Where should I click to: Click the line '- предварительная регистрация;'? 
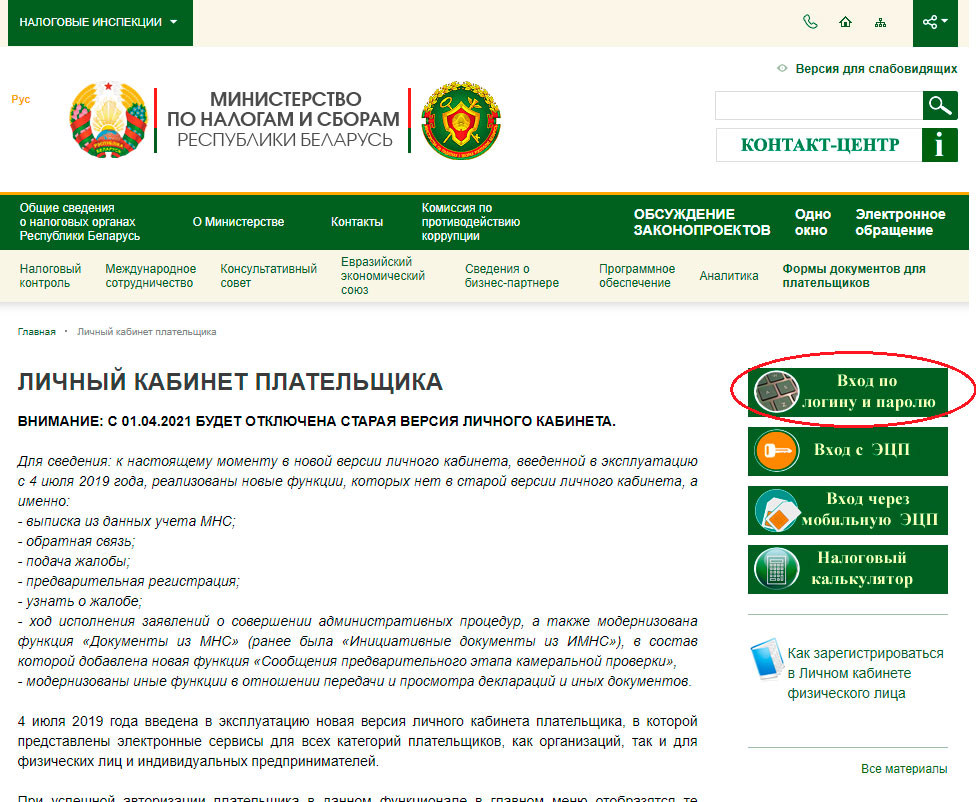129,581
